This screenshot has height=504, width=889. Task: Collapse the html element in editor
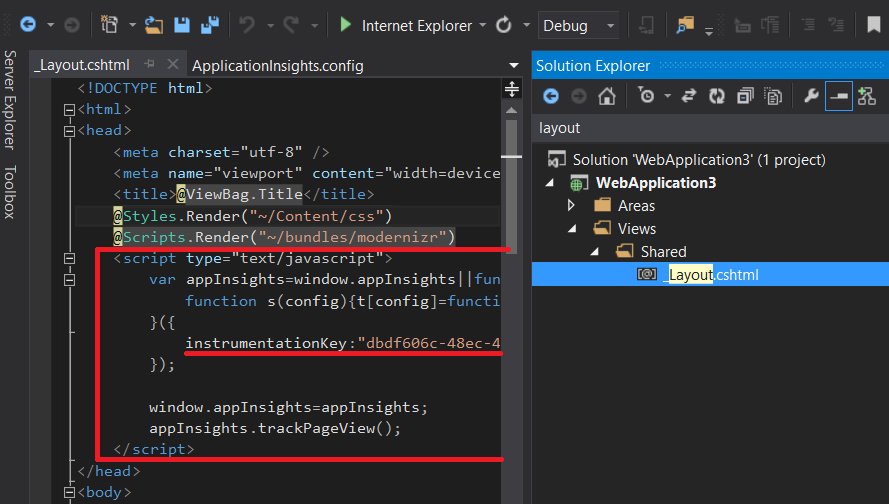[69, 109]
